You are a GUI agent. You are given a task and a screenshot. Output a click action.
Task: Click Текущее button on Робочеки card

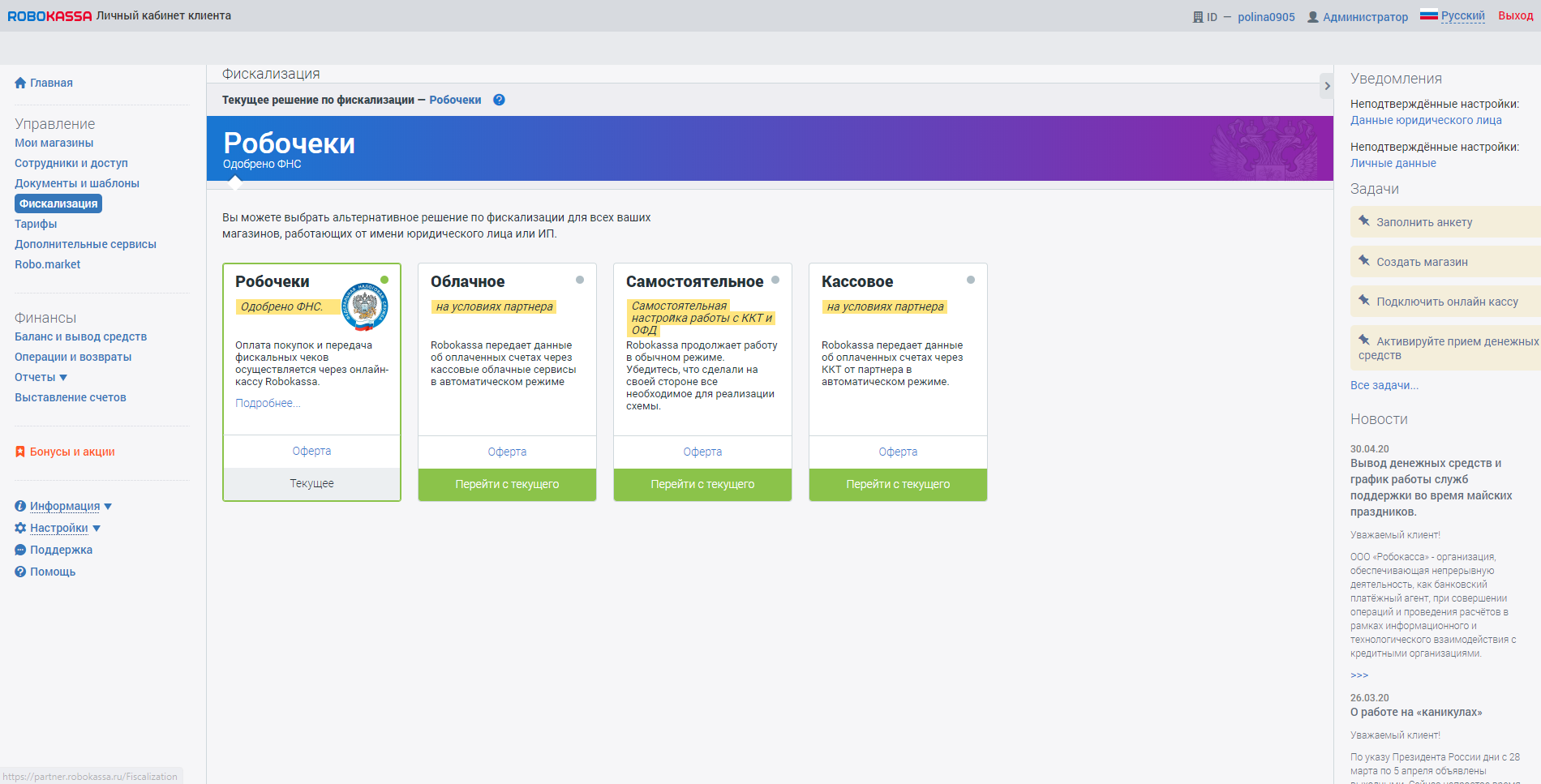(x=312, y=483)
